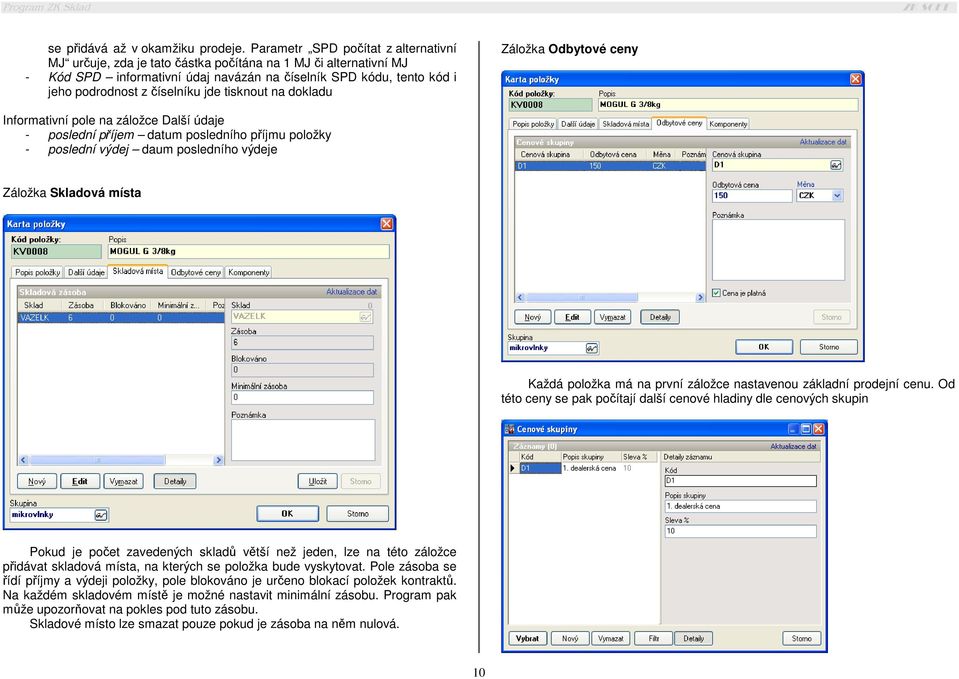Switch to Popis položky tab in Skladová zásoba dialog
Viewport: 959px width, 679px height.
click(x=37, y=272)
